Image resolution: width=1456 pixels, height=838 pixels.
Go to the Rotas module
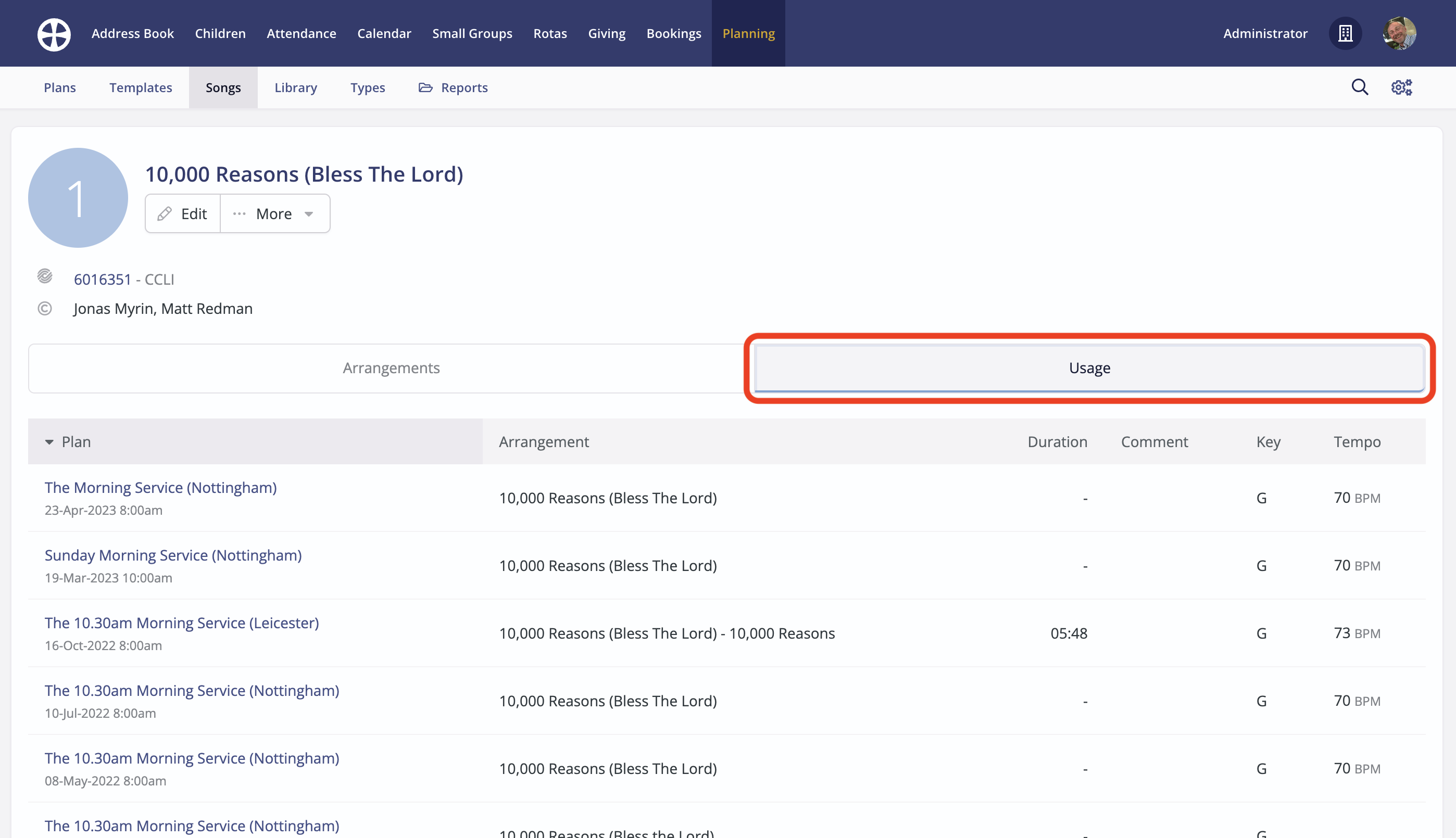(x=550, y=34)
